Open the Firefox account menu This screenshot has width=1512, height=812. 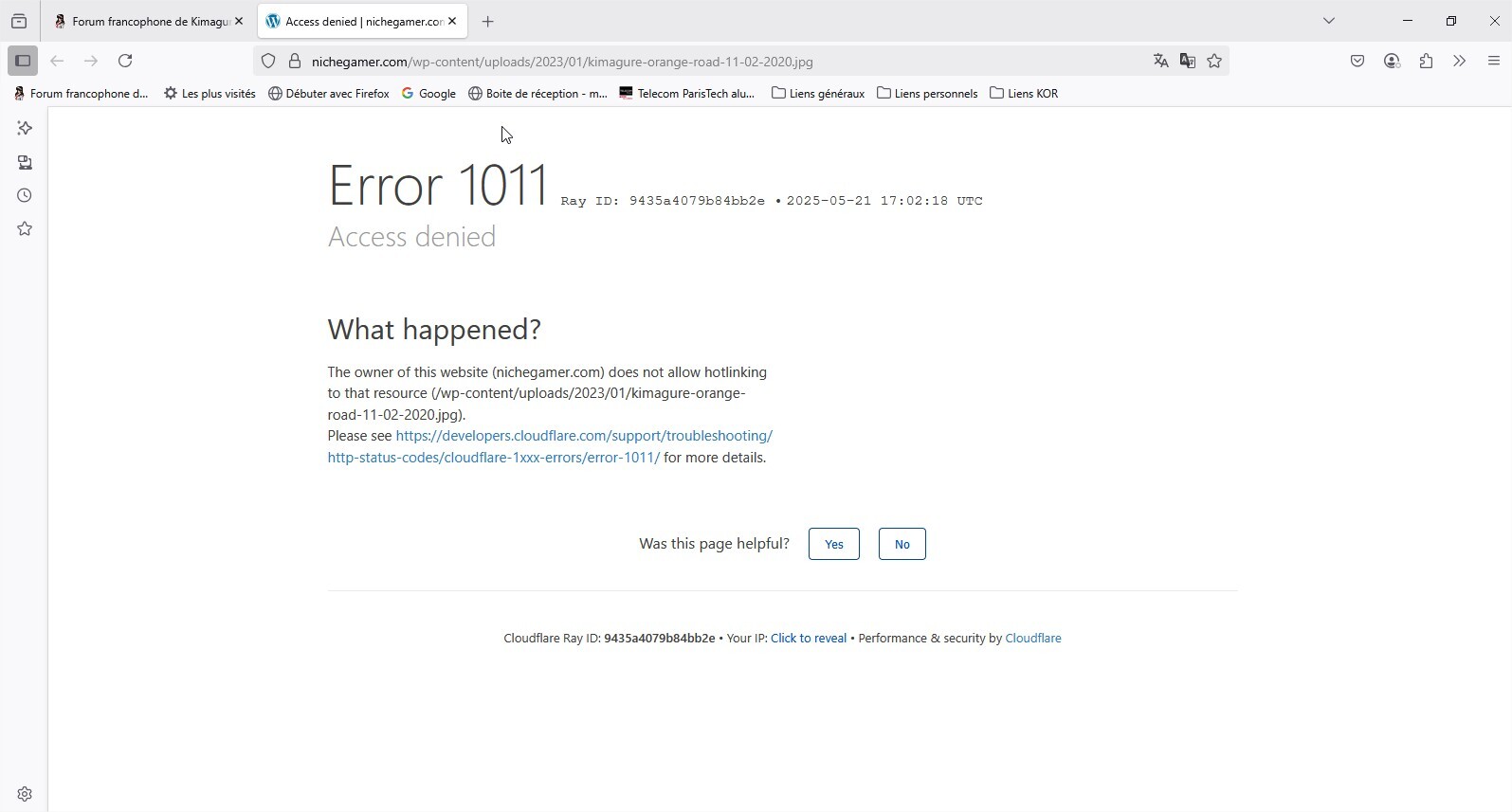point(1392,61)
